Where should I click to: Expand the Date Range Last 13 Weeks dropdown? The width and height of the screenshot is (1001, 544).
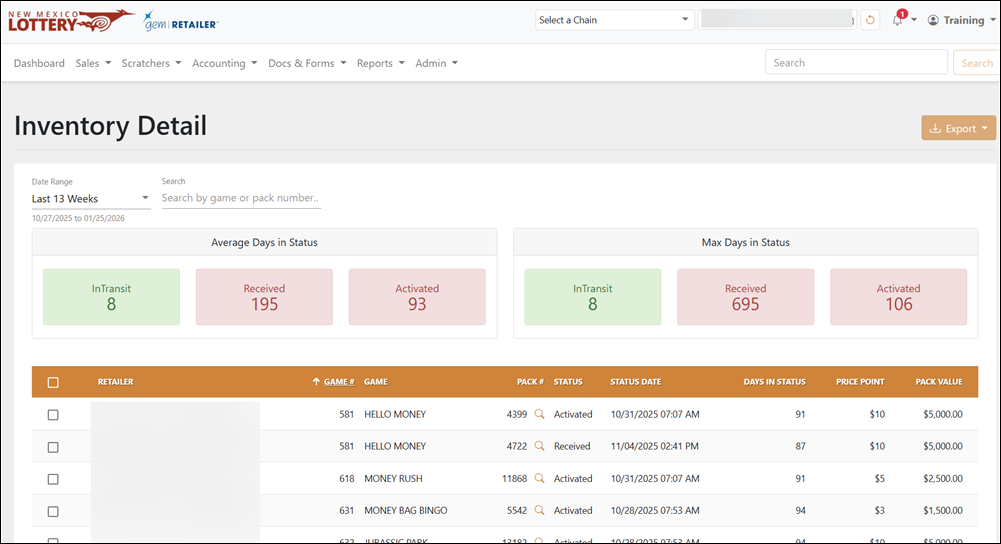click(x=91, y=199)
